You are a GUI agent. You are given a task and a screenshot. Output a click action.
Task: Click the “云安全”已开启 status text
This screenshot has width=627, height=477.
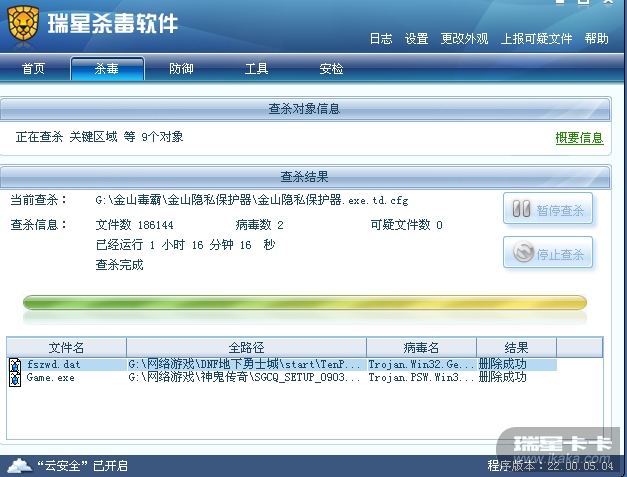pos(82,466)
